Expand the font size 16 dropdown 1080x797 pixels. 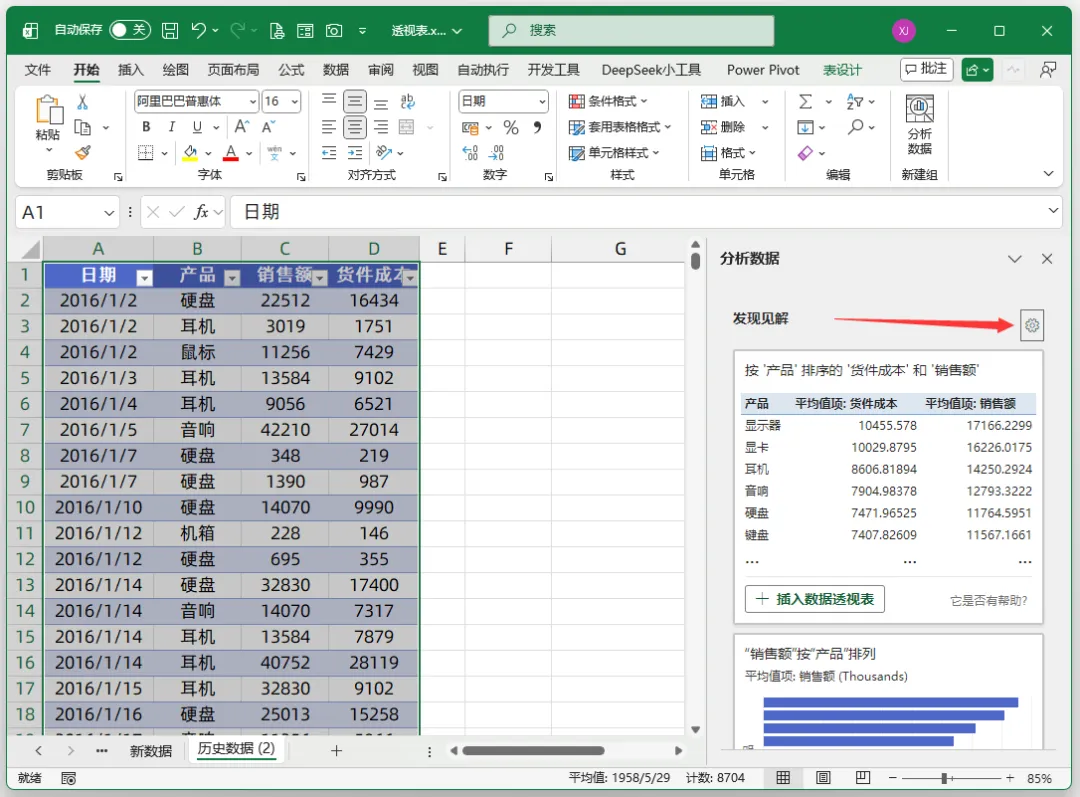295,102
